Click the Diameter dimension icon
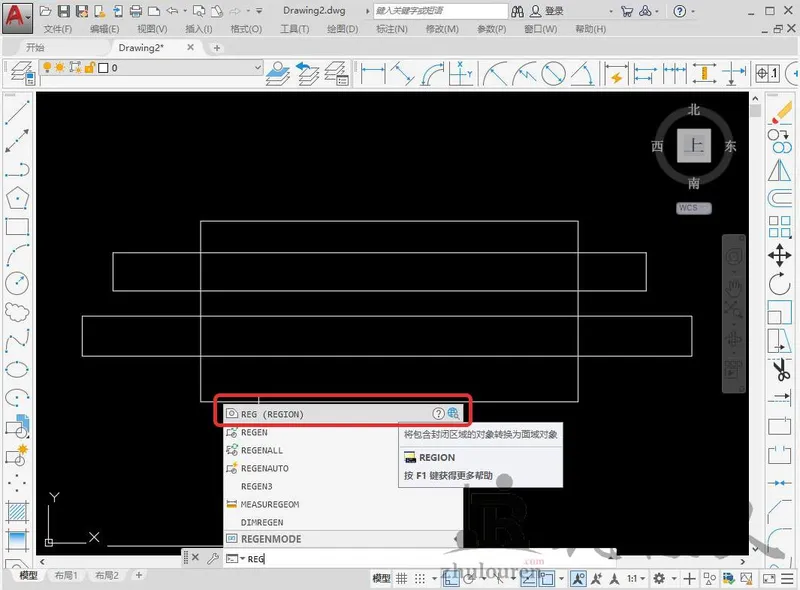The image size is (800, 590). [553, 74]
